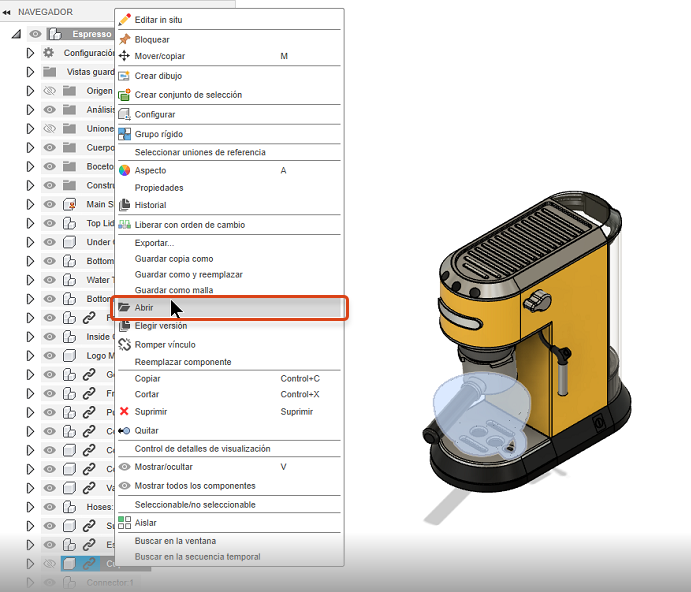691x592 pixels.
Task: Click the Logo M body icon
Action: coord(69,355)
